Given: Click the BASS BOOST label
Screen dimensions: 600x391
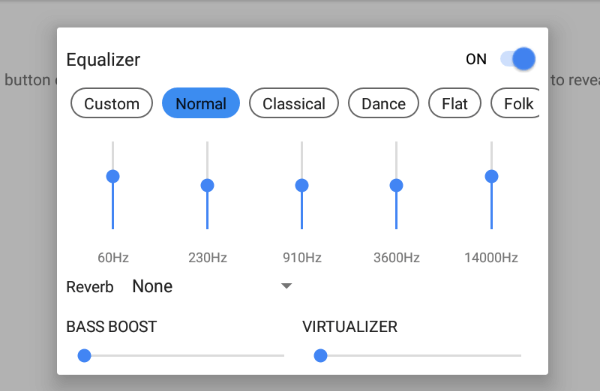Looking at the screenshot, I should pos(111,327).
